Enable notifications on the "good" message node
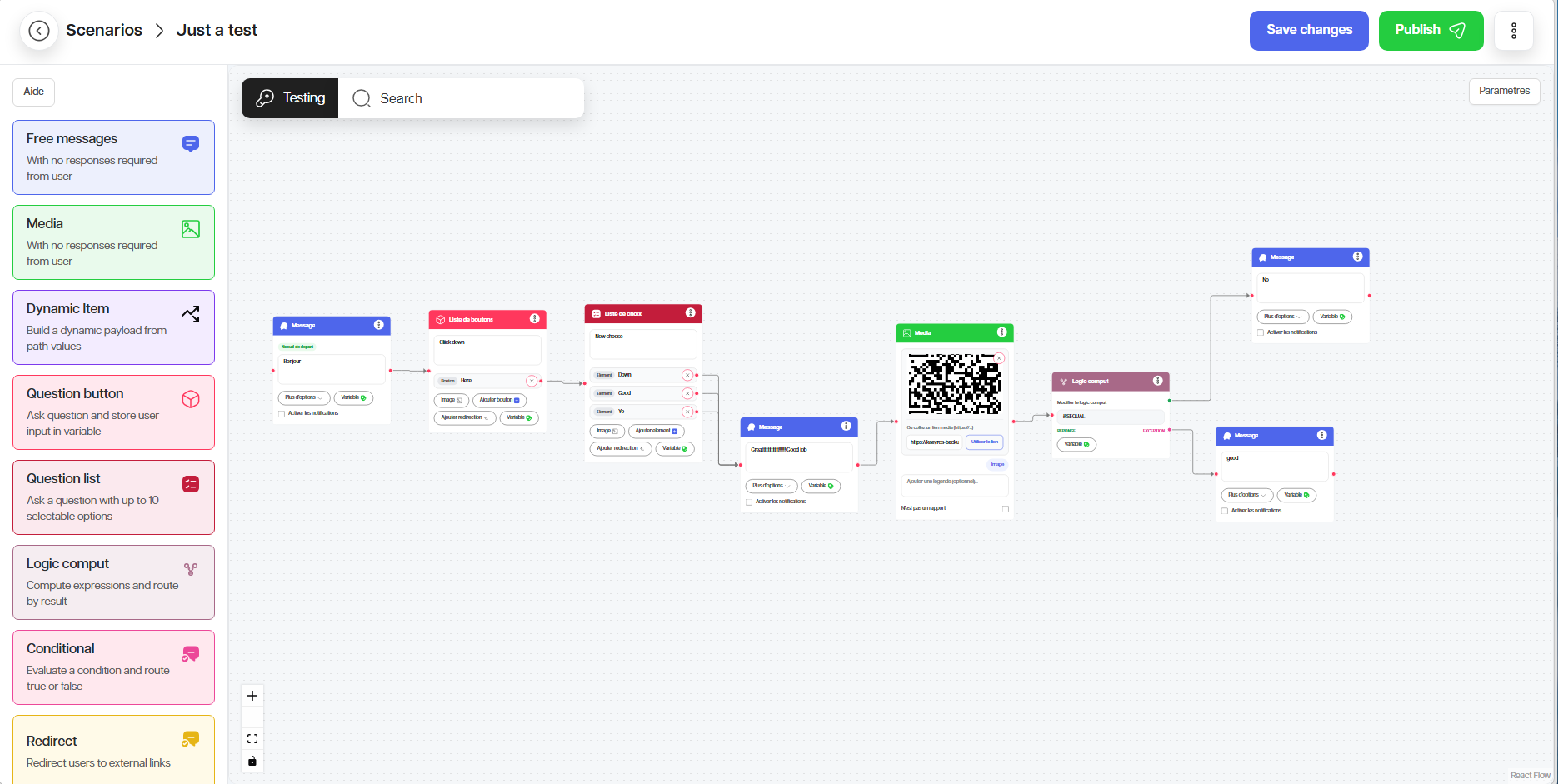Viewport: 1558px width, 784px height. coord(1225,511)
